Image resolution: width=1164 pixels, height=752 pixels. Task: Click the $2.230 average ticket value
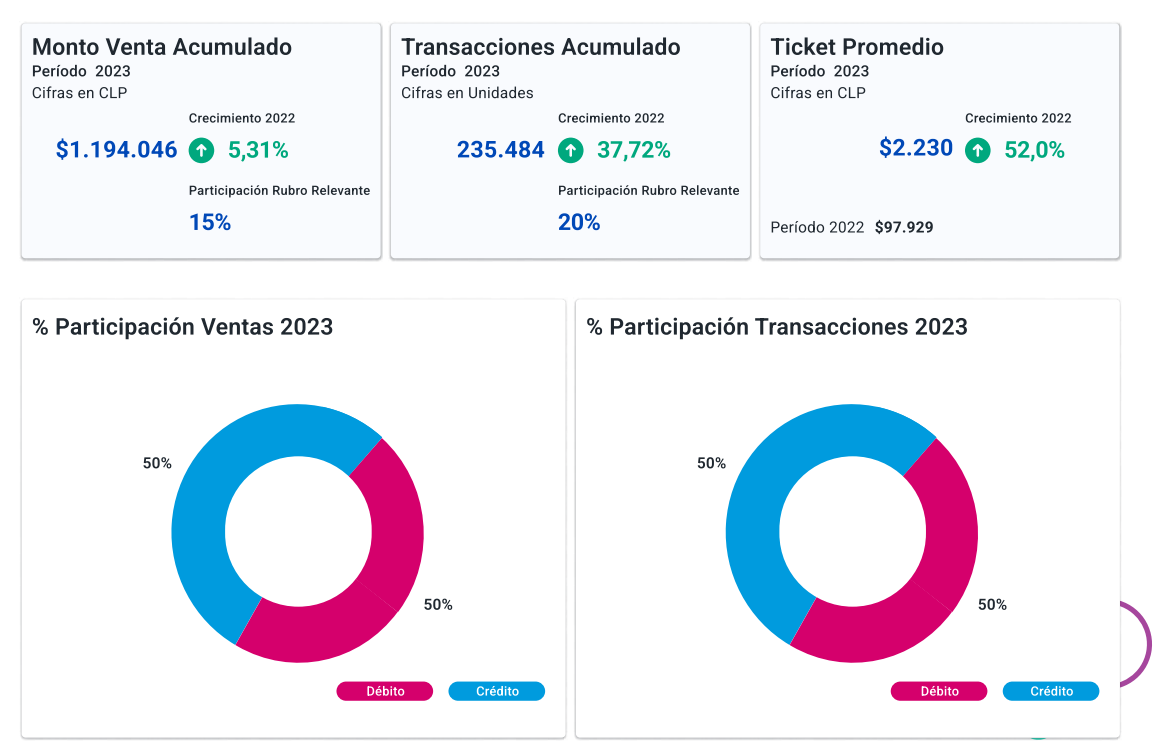tap(916, 148)
